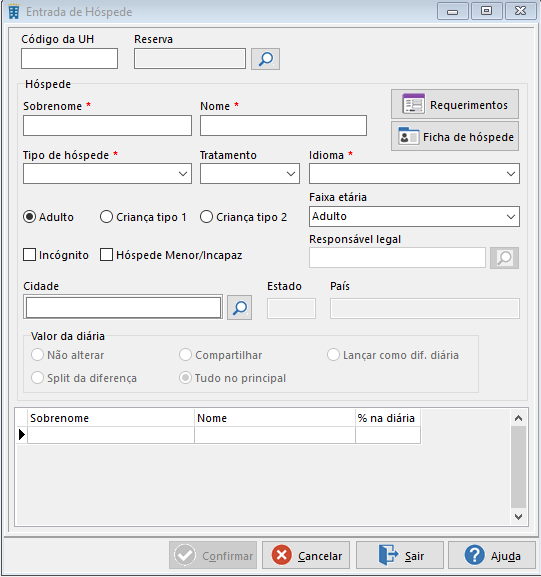Focus the Sobrenome input field
Viewport: 541px width, 577px height.
point(107,125)
